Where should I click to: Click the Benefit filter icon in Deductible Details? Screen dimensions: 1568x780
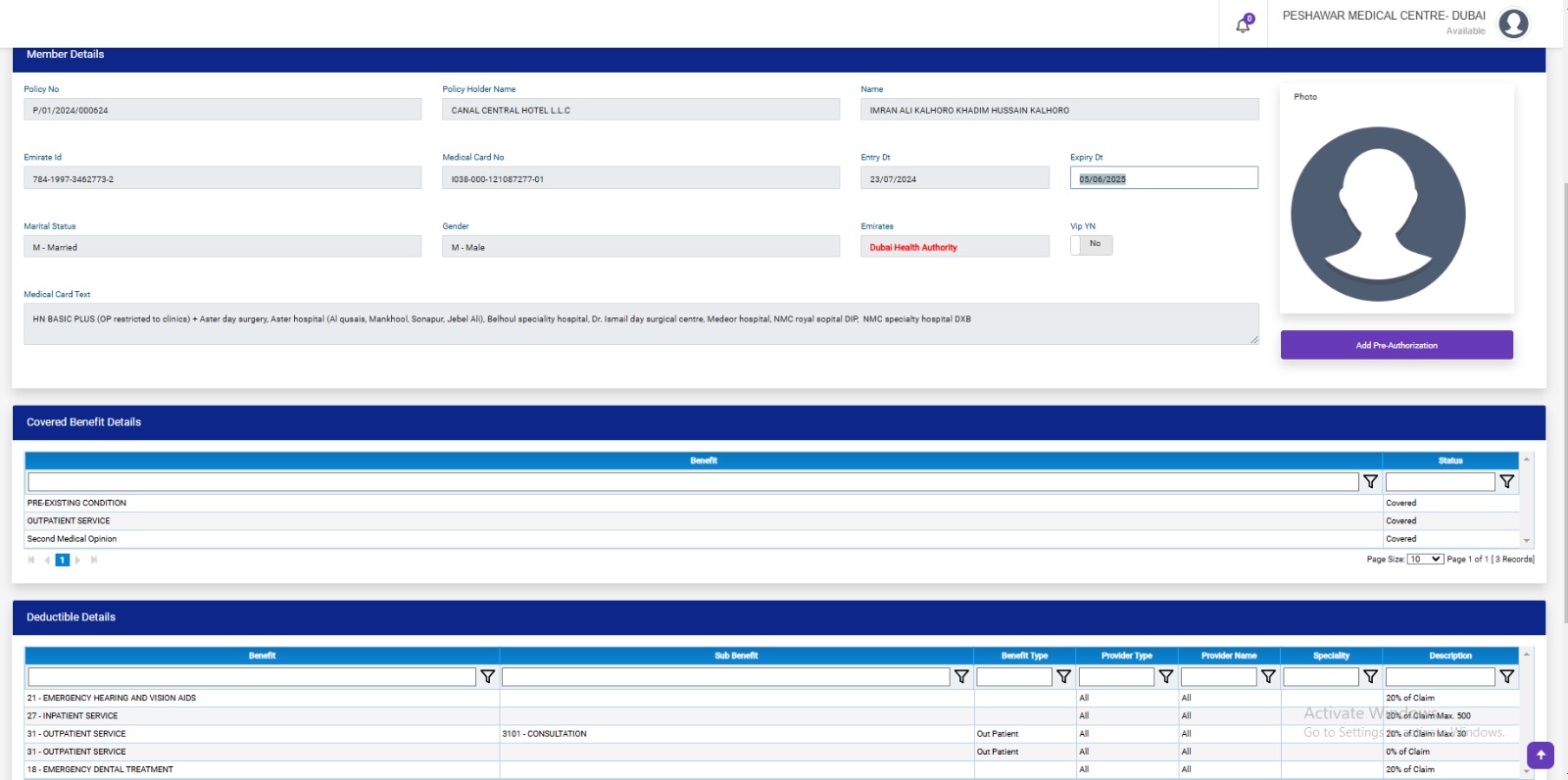click(x=487, y=677)
